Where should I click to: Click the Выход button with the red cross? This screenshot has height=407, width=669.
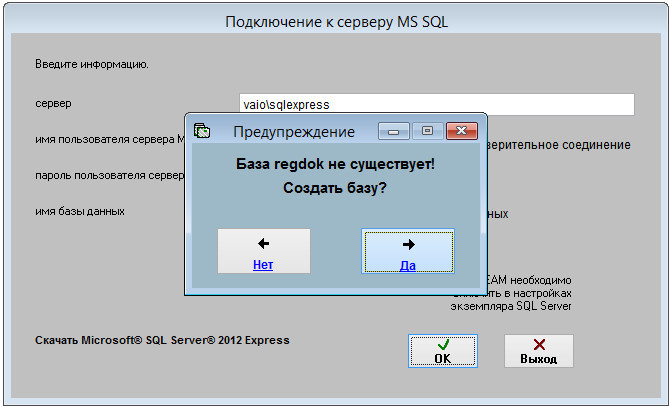pos(539,351)
